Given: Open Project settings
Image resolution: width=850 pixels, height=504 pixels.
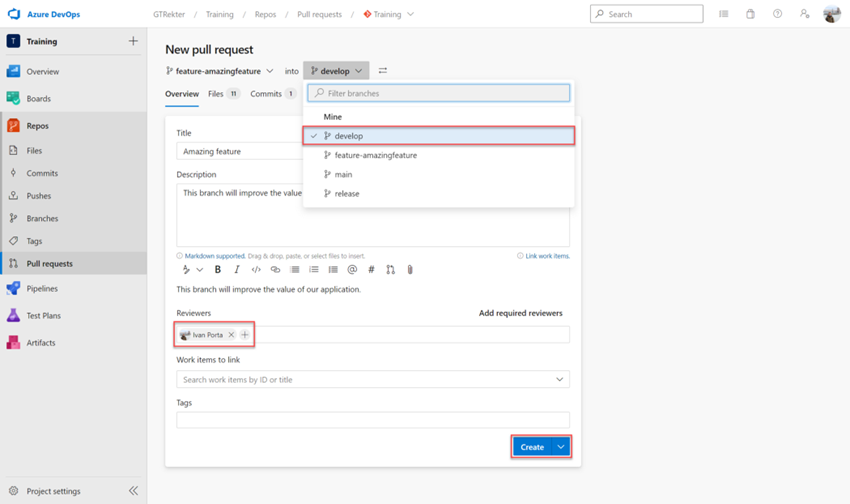Looking at the screenshot, I should [53, 491].
